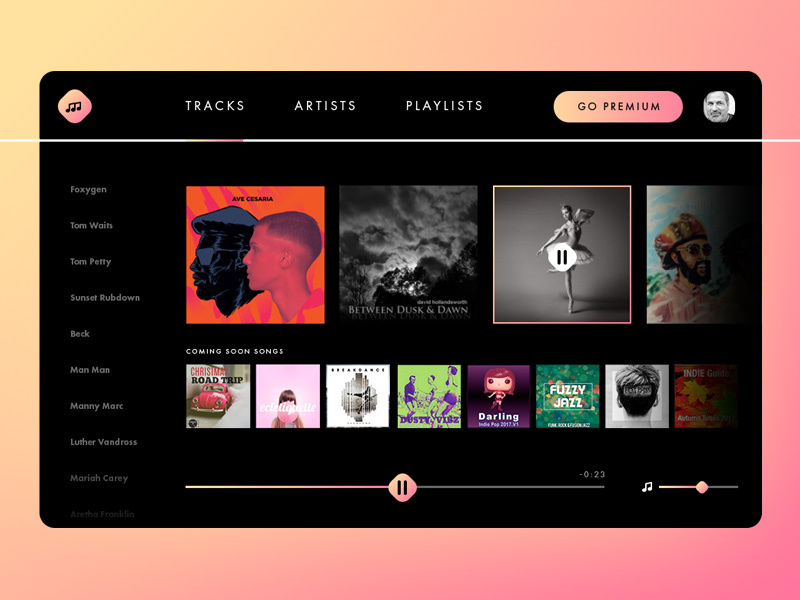Click the music note icon beside volume slider
Viewport: 800px width, 600px height.
pyautogui.click(x=647, y=485)
